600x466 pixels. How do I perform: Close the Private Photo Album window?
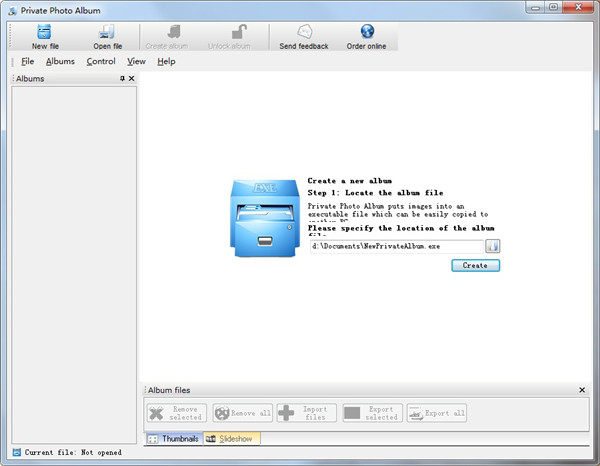point(578,8)
